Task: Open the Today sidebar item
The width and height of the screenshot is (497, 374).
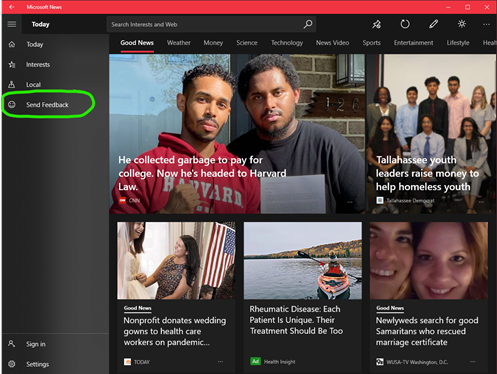Action: click(x=55, y=44)
